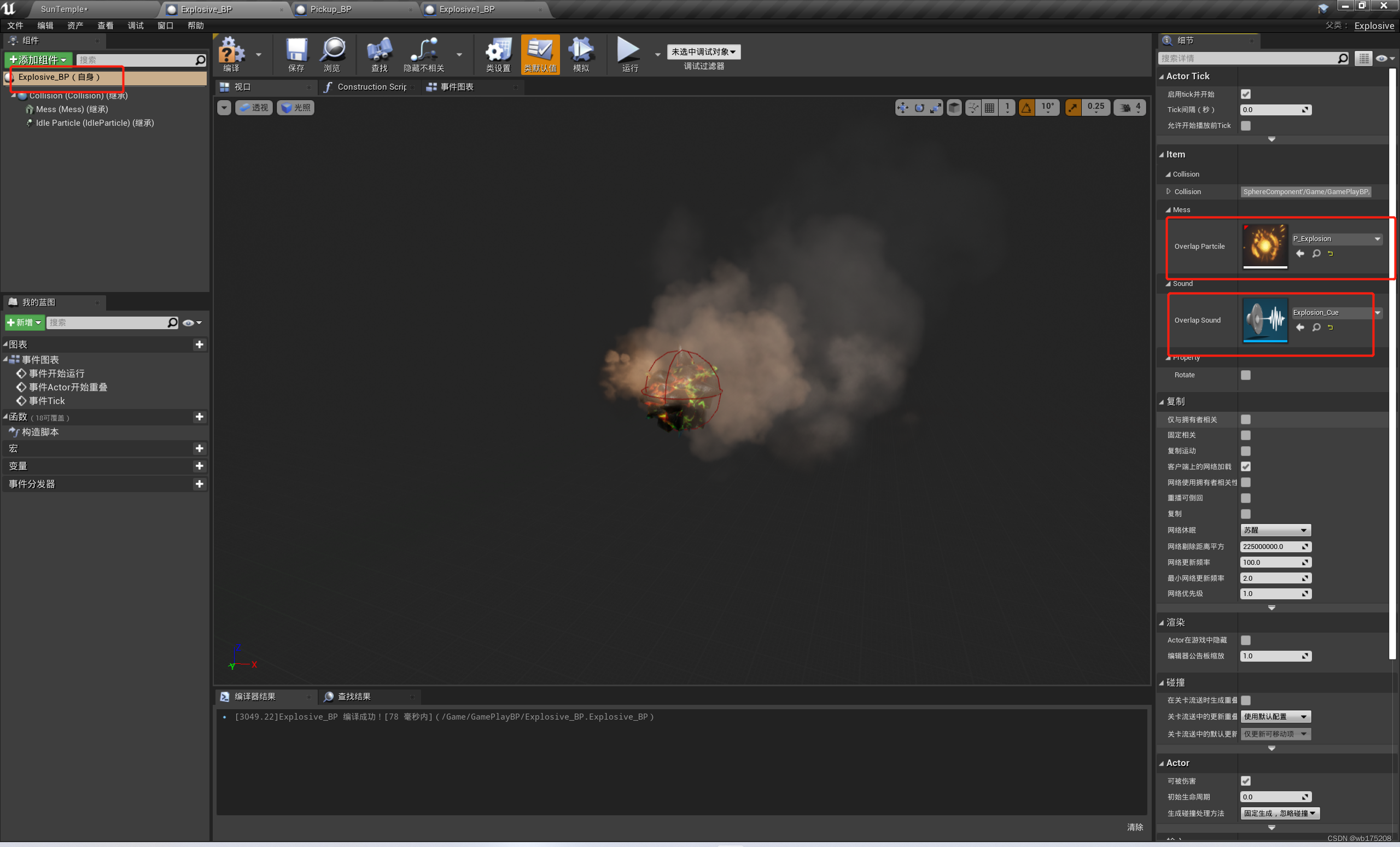Image resolution: width=1400 pixels, height=847 pixels.
Task: Open Class Settings (类设置) icon
Action: [498, 55]
